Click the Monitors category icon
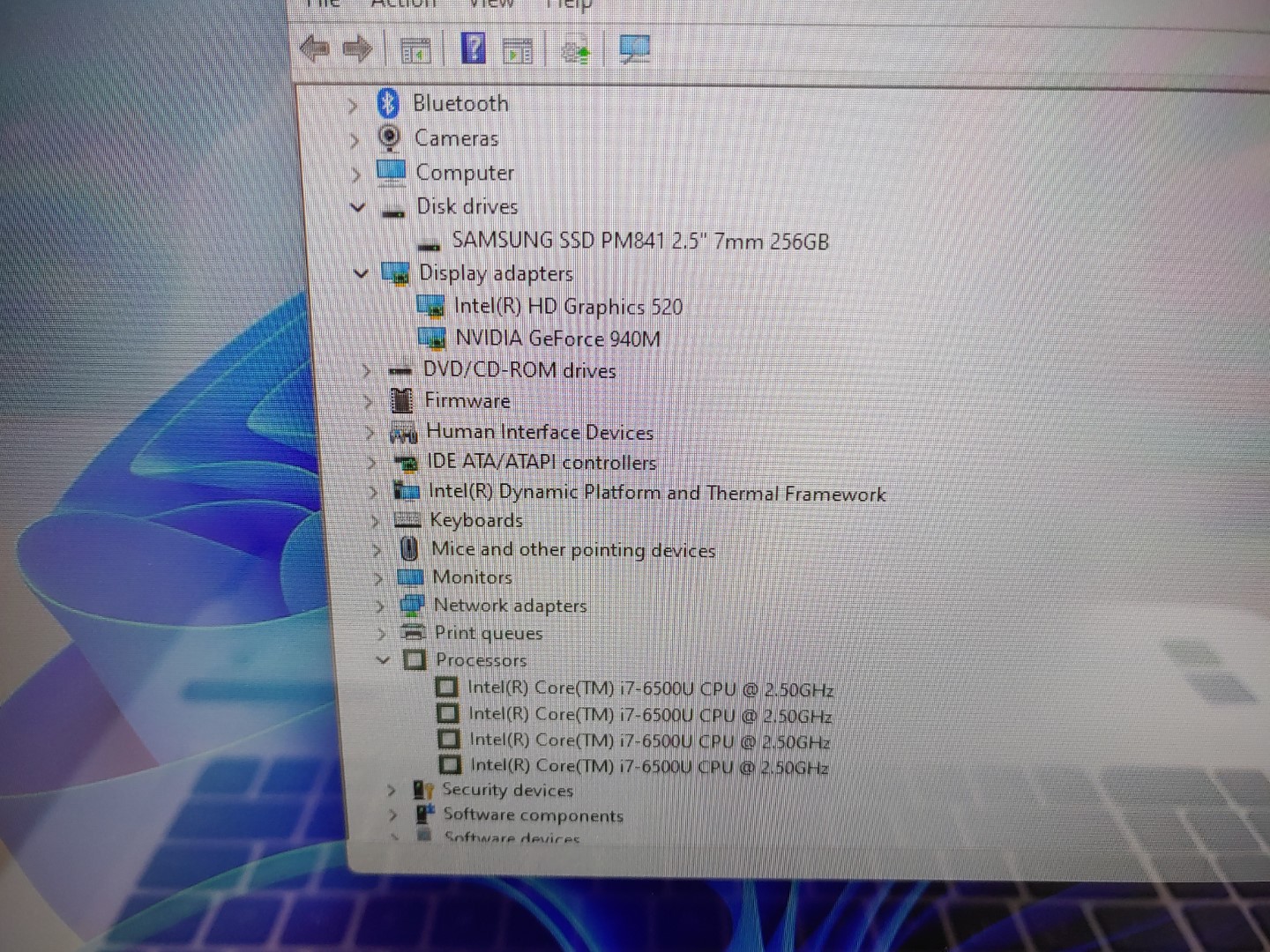This screenshot has height=952, width=1270. tap(410, 578)
